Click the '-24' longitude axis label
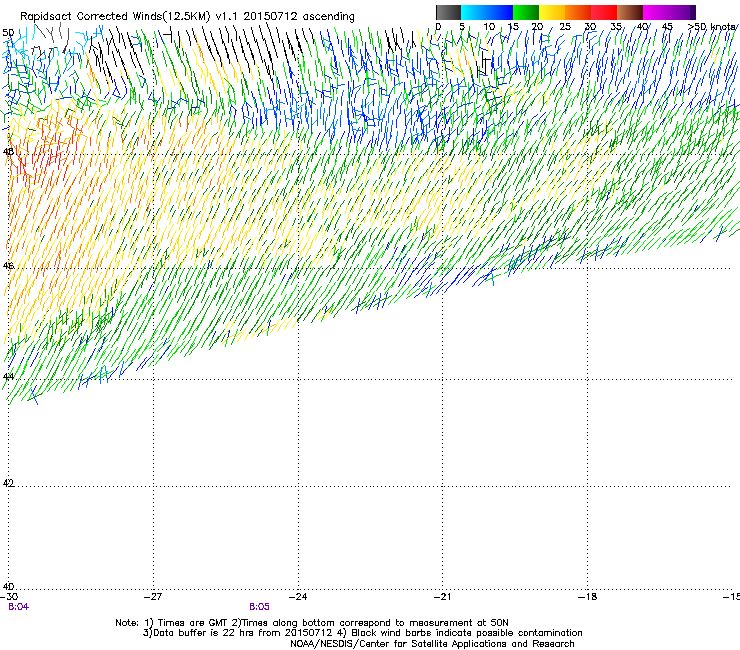This screenshot has height=650, width=740. pos(298,597)
